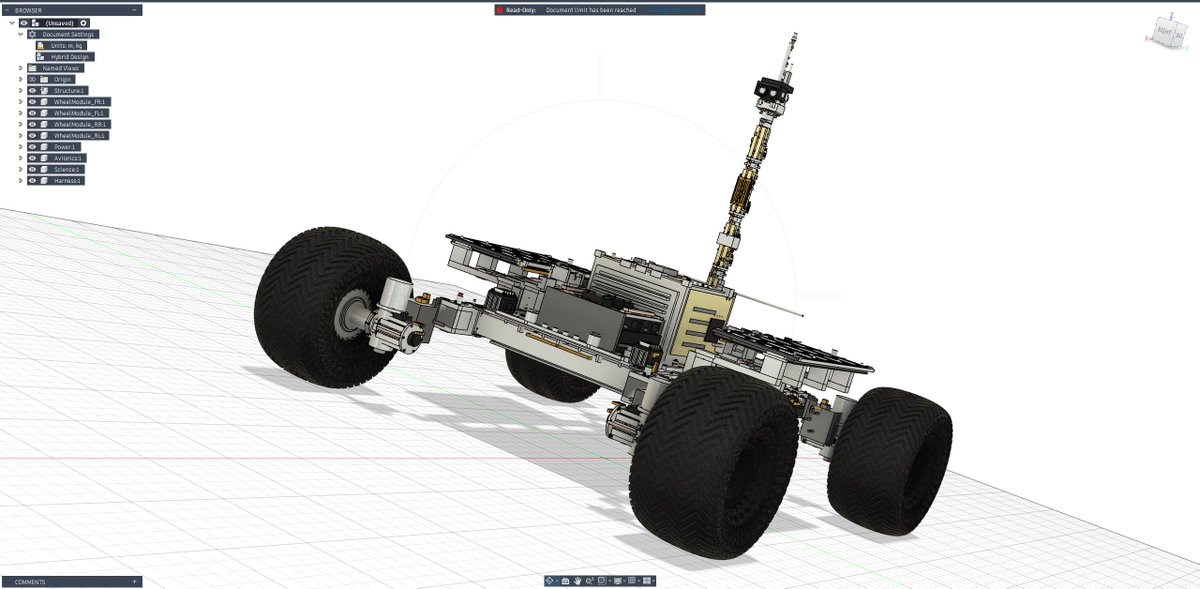The image size is (1200, 589).
Task: Select the Harness:1 label
Action: point(68,181)
